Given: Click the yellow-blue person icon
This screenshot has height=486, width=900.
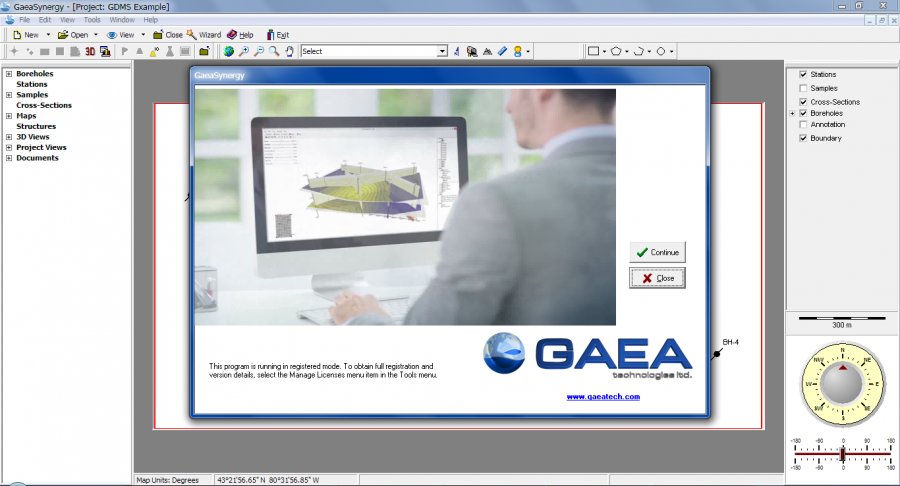Looking at the screenshot, I should pyautogui.click(x=518, y=51).
